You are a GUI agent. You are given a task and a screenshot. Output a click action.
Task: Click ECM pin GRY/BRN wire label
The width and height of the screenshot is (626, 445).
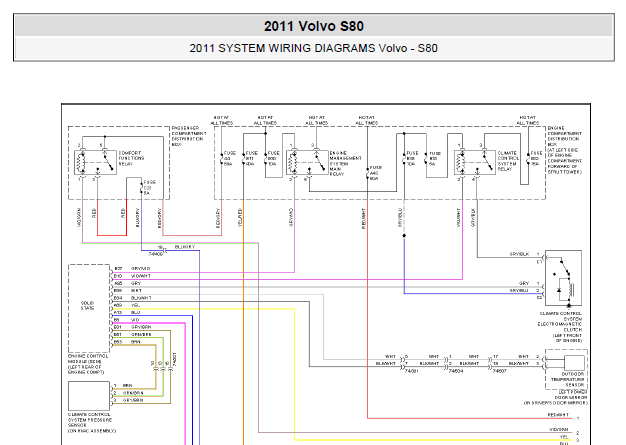coord(141,327)
